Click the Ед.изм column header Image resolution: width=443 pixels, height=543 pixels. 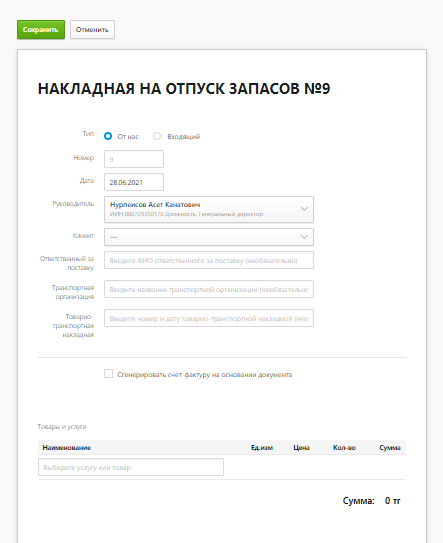262,448
